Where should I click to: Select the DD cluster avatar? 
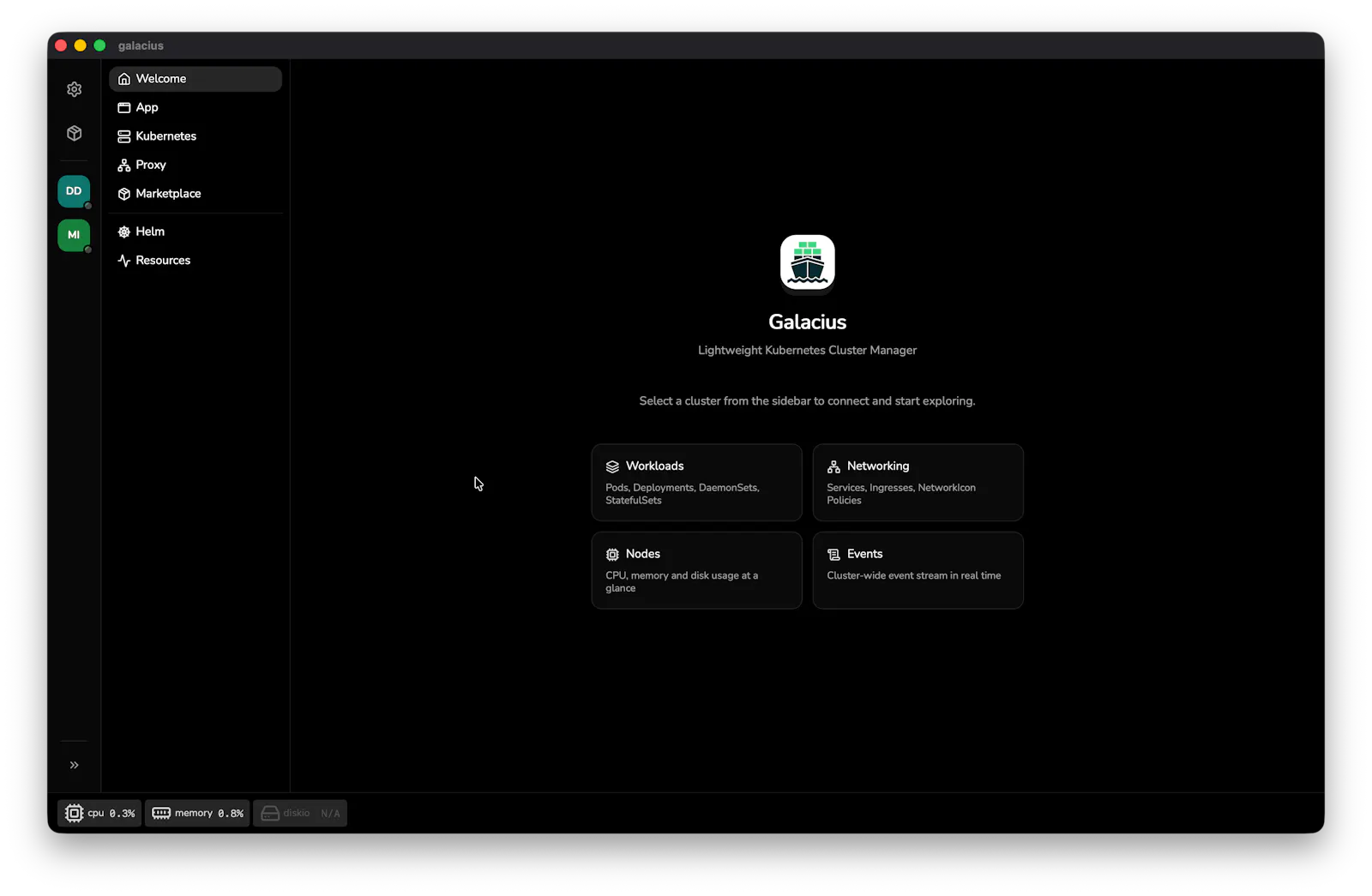pyautogui.click(x=74, y=191)
